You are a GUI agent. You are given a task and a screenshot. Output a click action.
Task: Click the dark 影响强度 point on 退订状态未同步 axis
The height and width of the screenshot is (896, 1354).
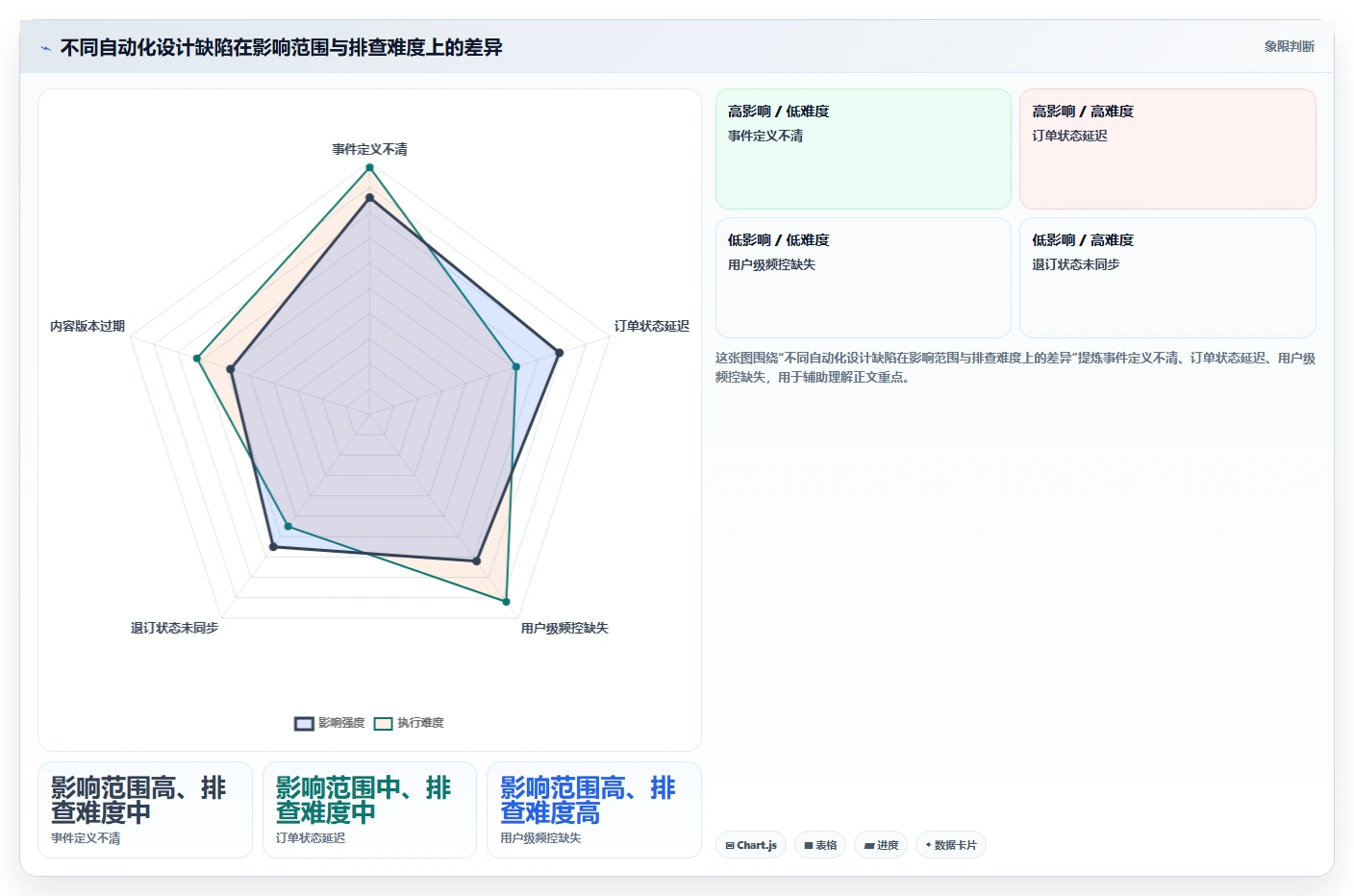click(x=273, y=547)
